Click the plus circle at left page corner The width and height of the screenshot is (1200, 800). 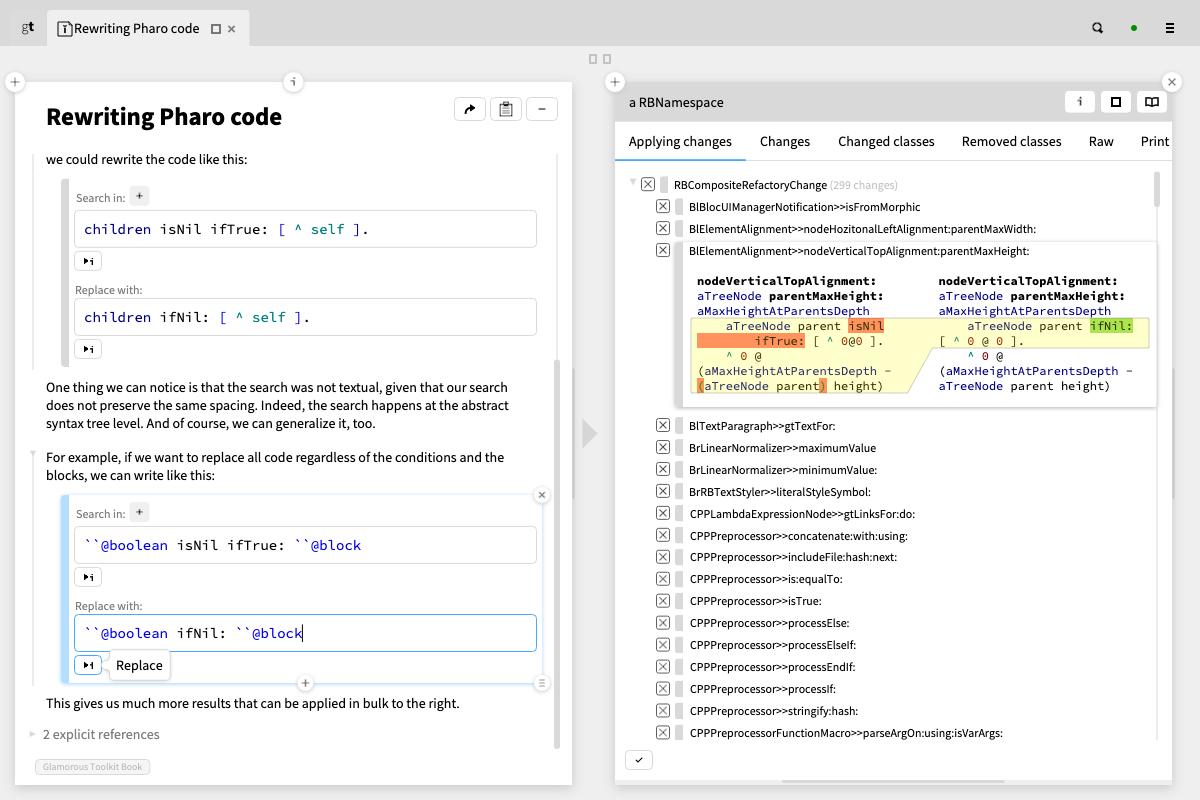(x=15, y=82)
